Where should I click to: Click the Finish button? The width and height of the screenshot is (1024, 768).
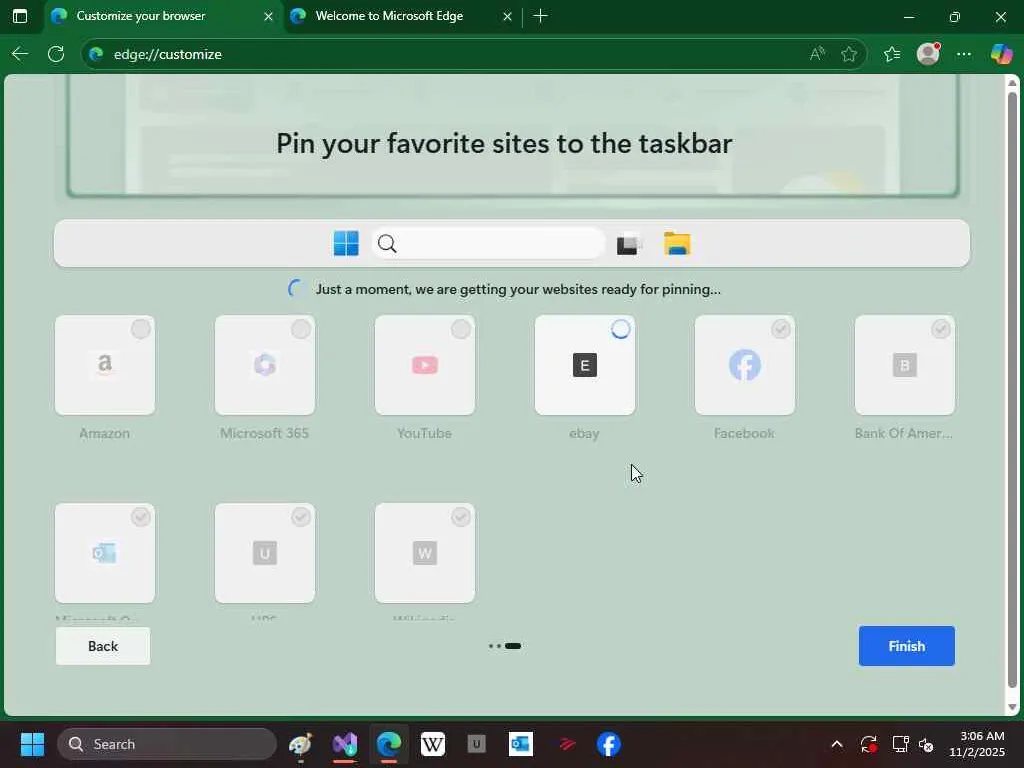click(906, 646)
